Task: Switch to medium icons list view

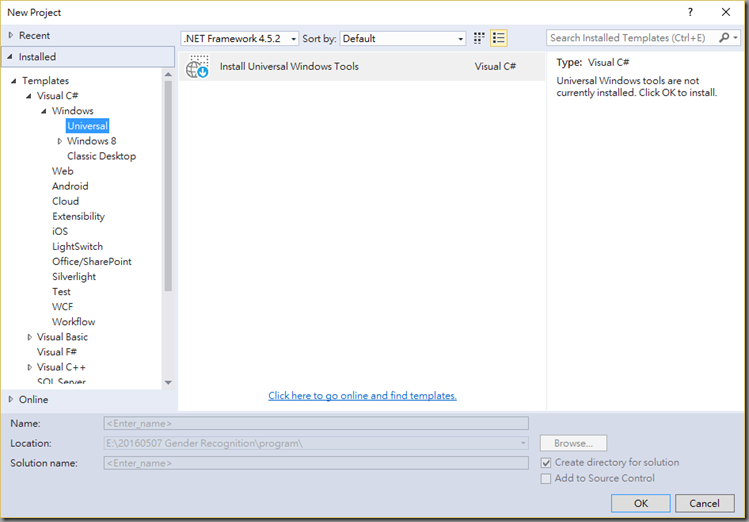Action: (x=499, y=38)
